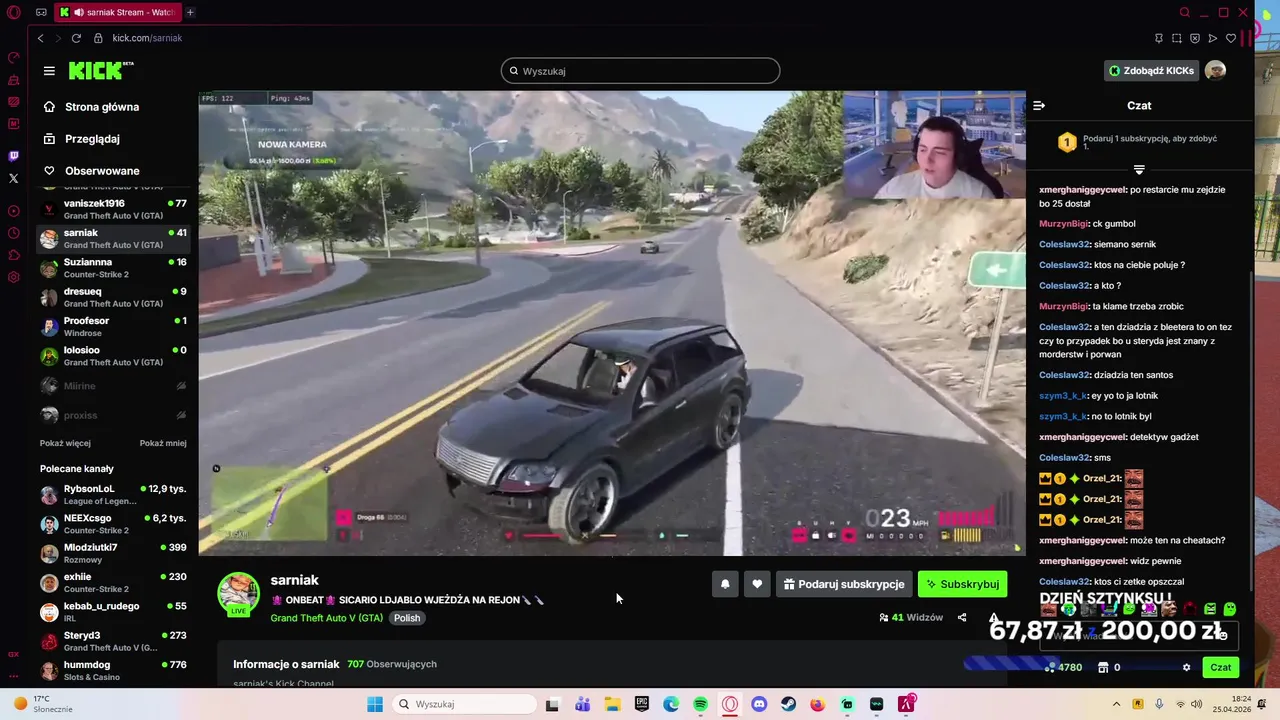Collapse the chat panel with arrow icon
The width and height of the screenshot is (1280, 720).
coord(1039,105)
